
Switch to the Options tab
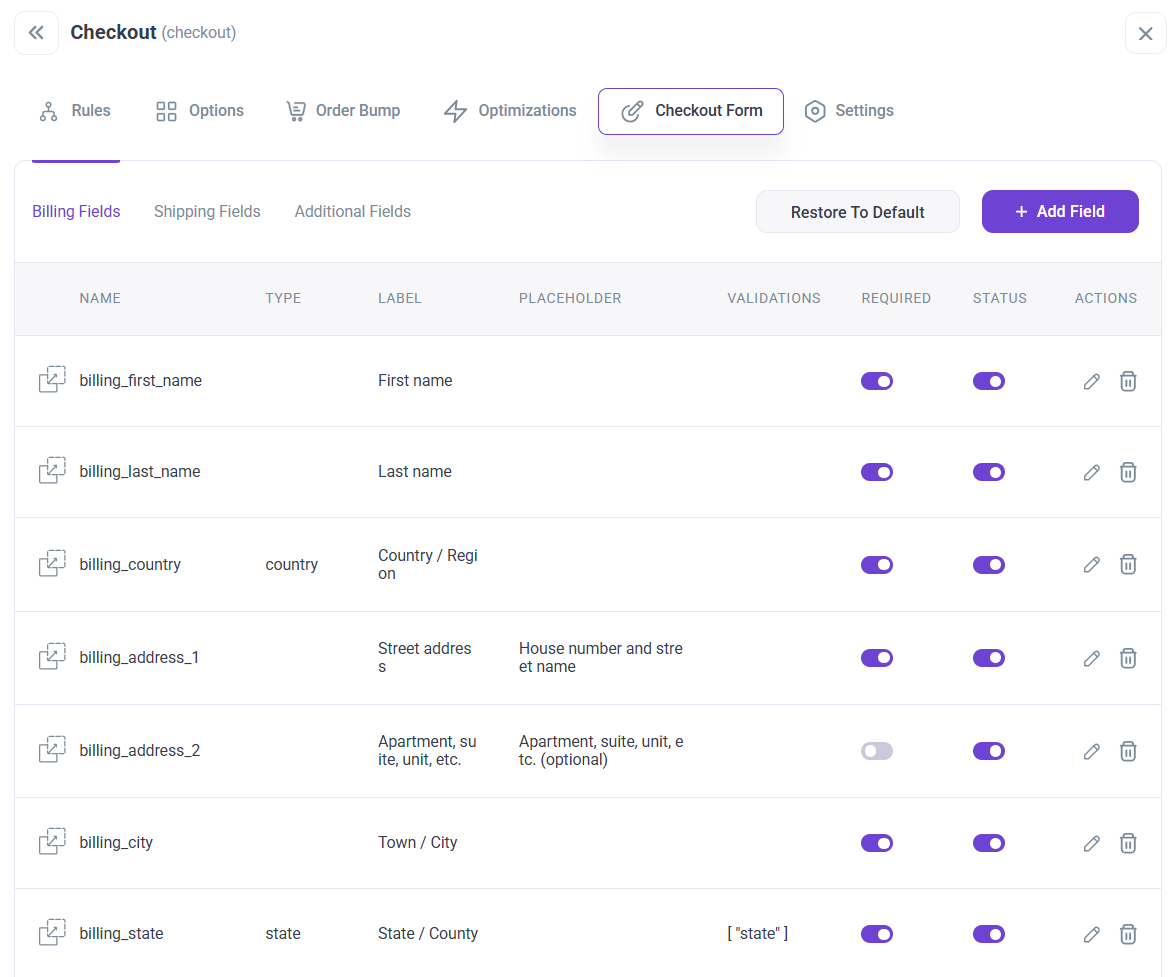click(x=200, y=111)
